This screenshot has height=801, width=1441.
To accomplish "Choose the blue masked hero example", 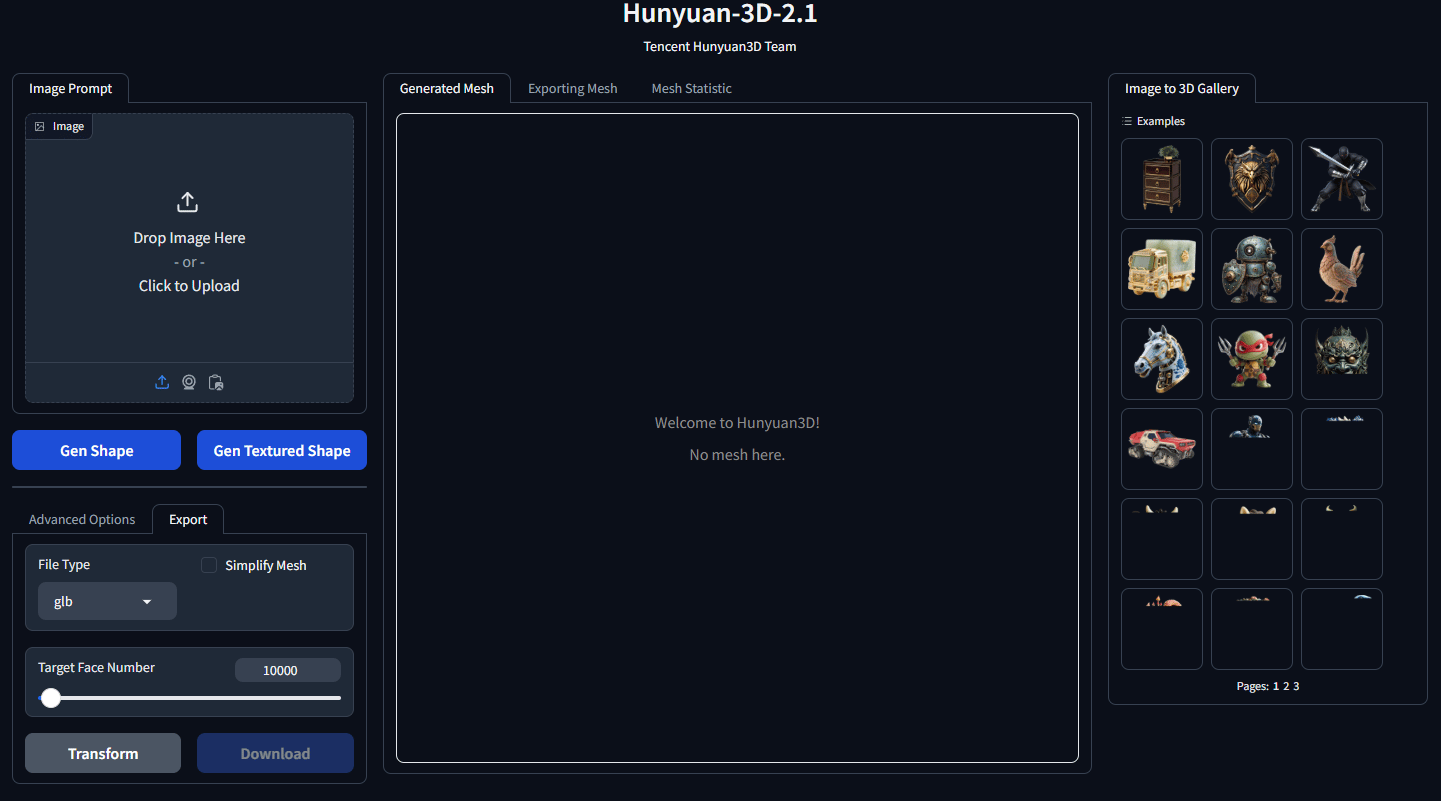I will click(x=1252, y=449).
